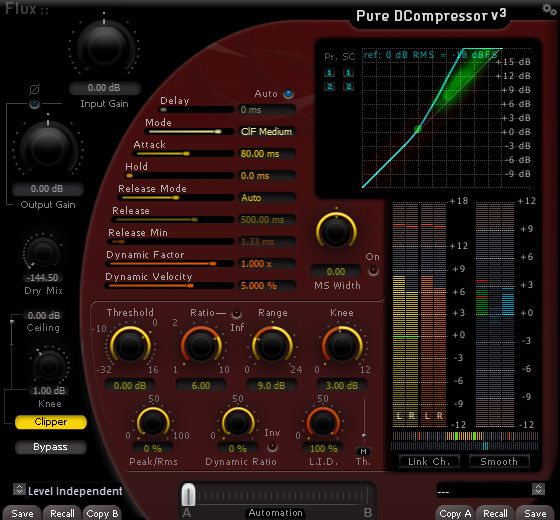Adjust the Delay slider

(196, 110)
